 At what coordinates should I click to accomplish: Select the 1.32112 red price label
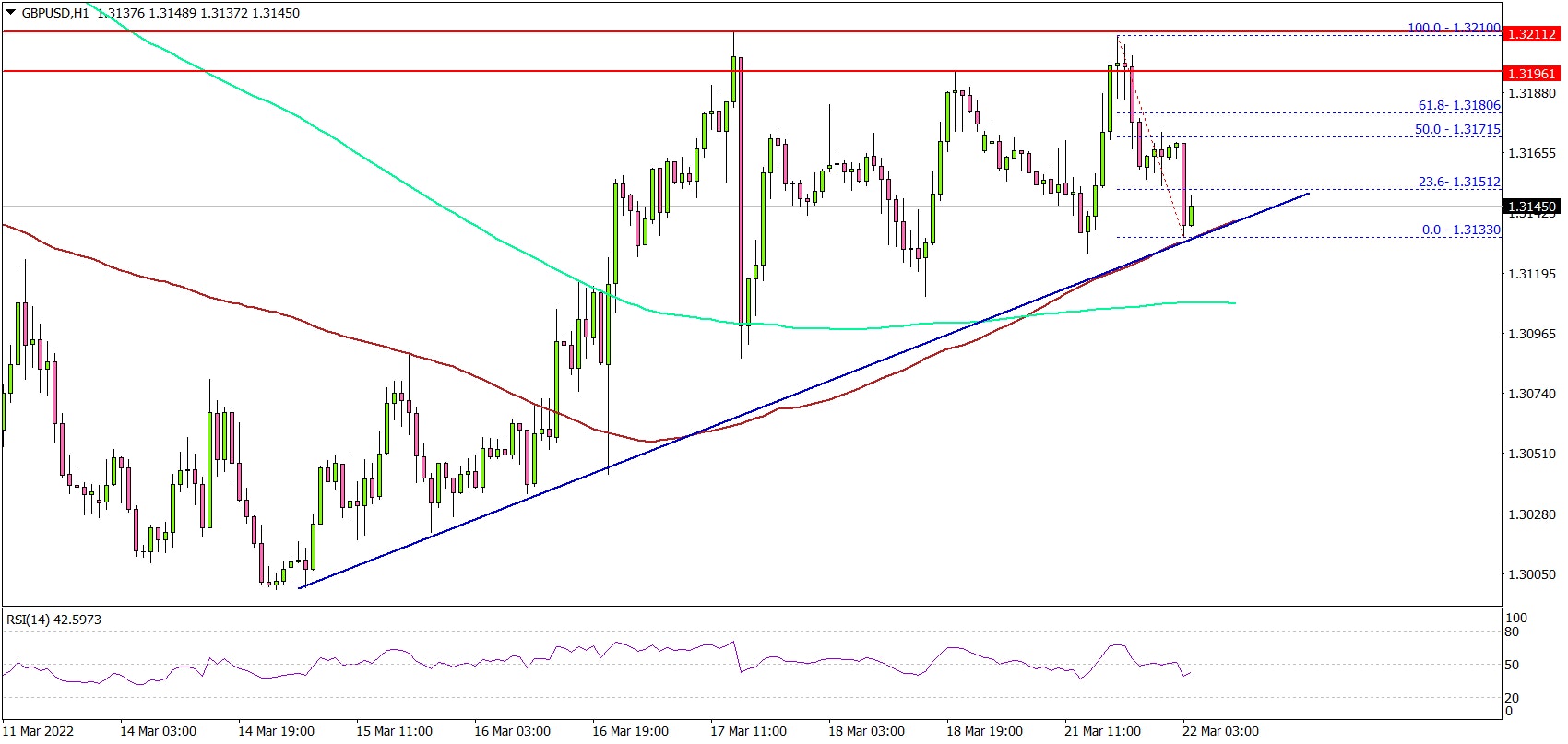pos(1530,34)
